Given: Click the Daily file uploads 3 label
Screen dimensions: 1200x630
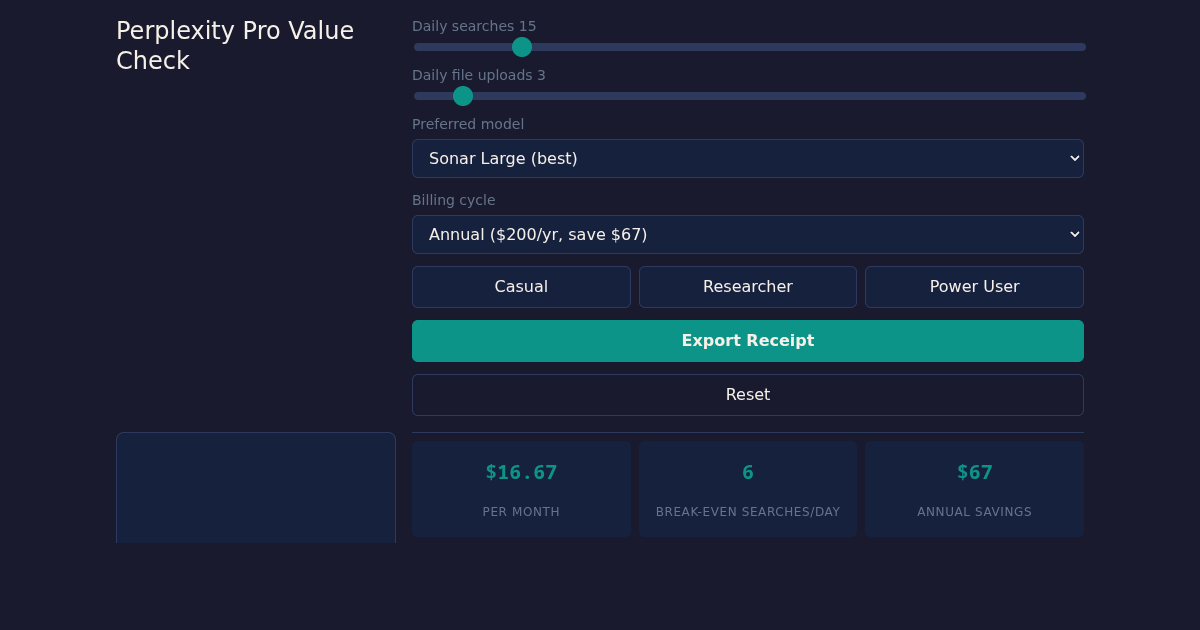Looking at the screenshot, I should [x=479, y=75].
